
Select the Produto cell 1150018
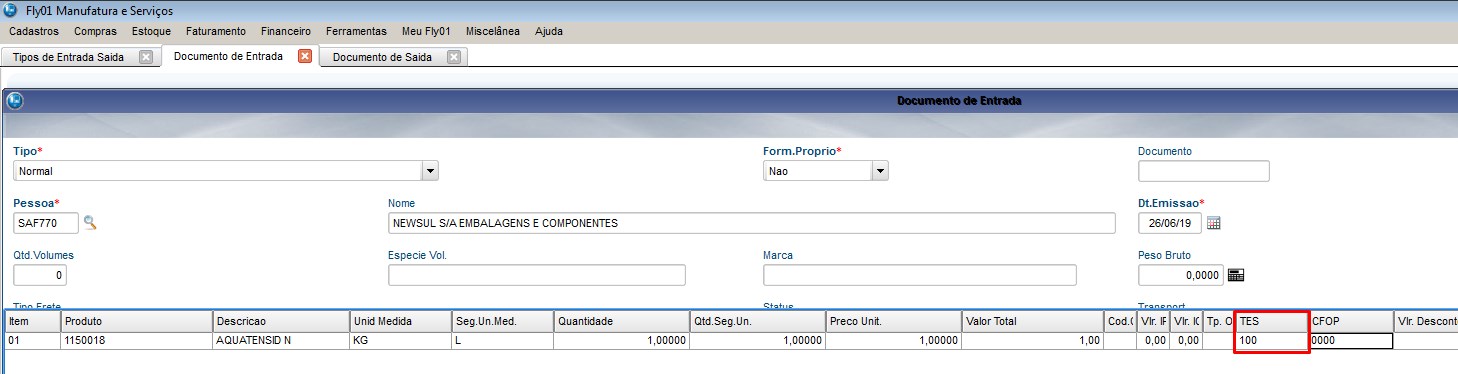(137, 340)
